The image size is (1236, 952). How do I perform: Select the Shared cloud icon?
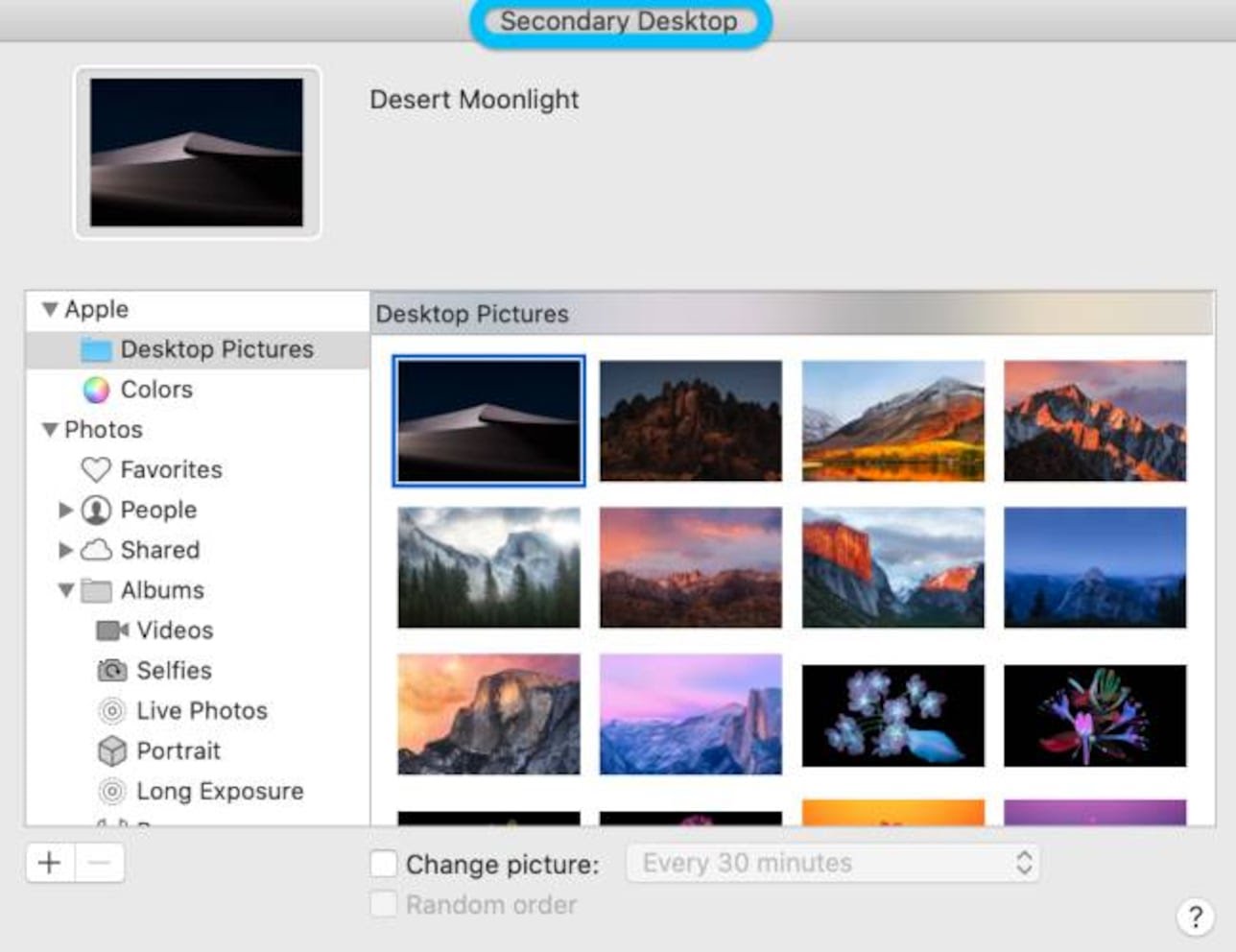click(x=96, y=550)
